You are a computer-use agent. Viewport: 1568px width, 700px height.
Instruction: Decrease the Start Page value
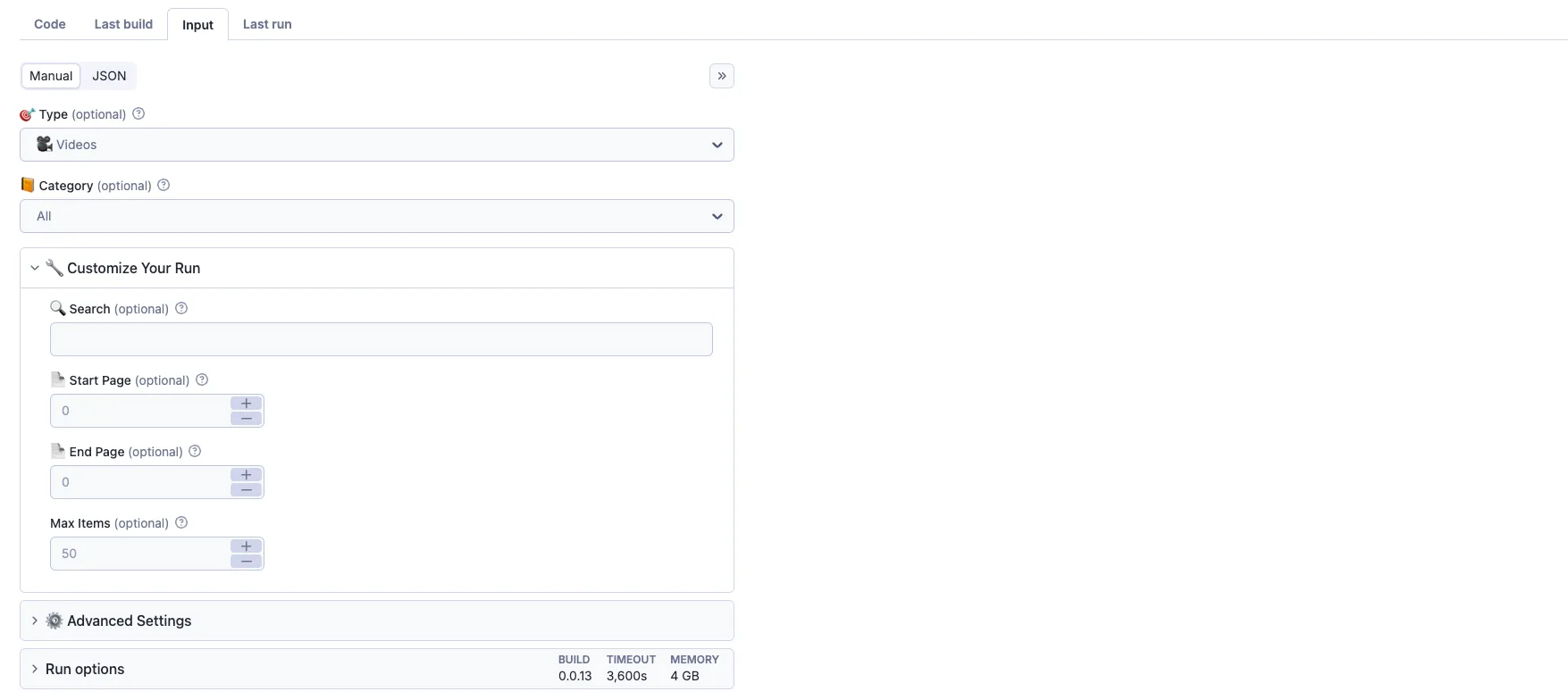(x=247, y=418)
